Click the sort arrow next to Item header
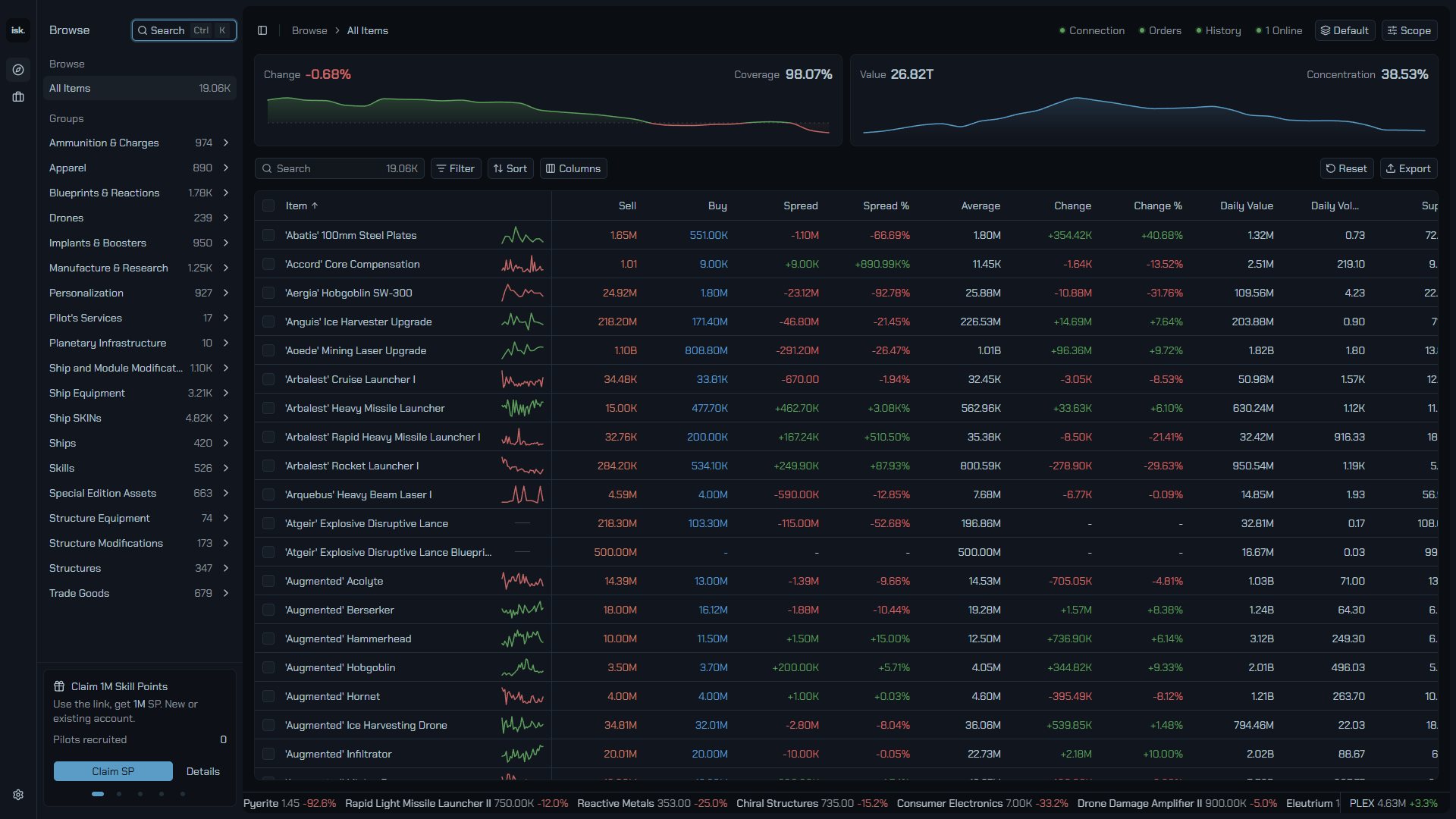 (x=315, y=206)
